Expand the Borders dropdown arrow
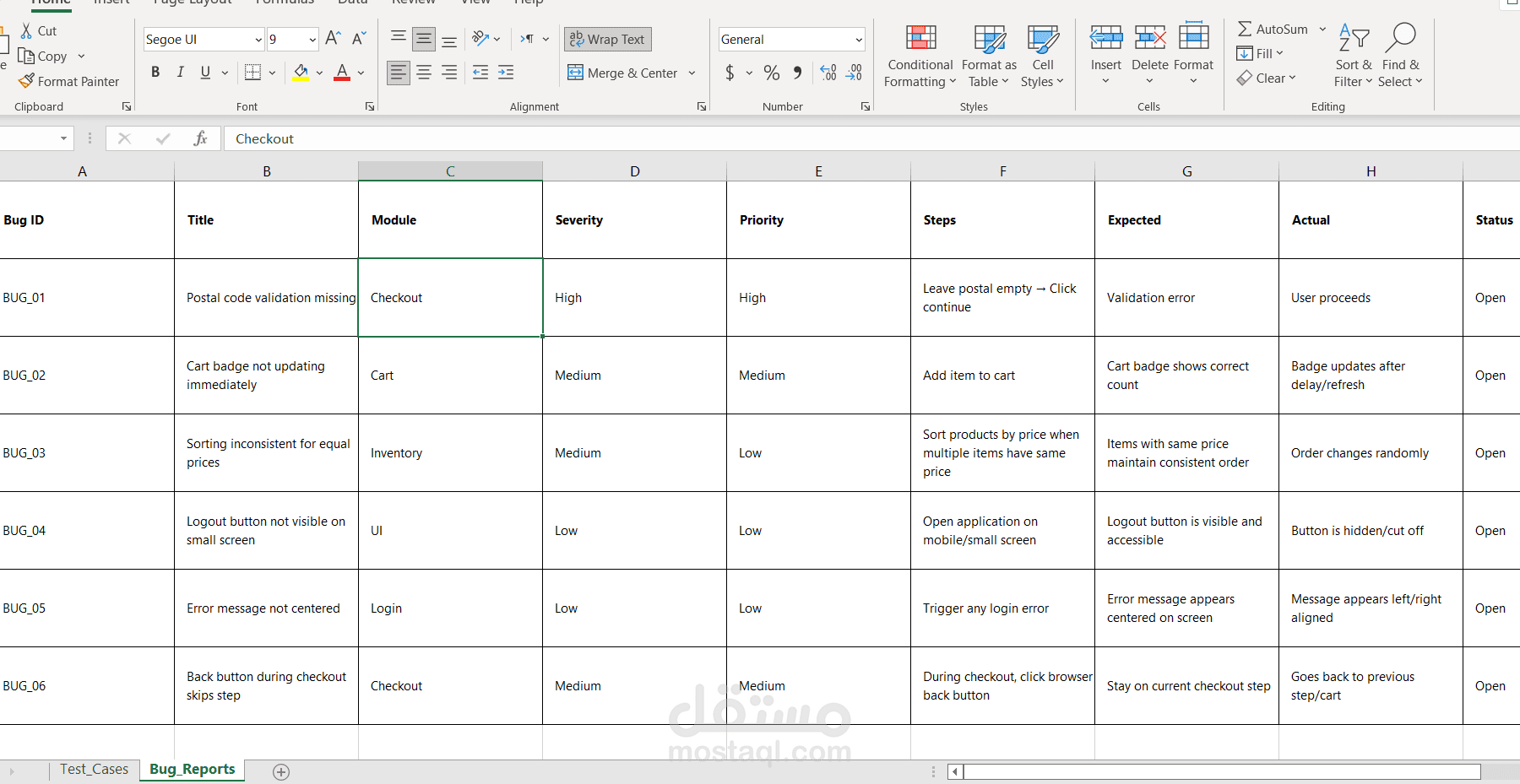 click(272, 73)
